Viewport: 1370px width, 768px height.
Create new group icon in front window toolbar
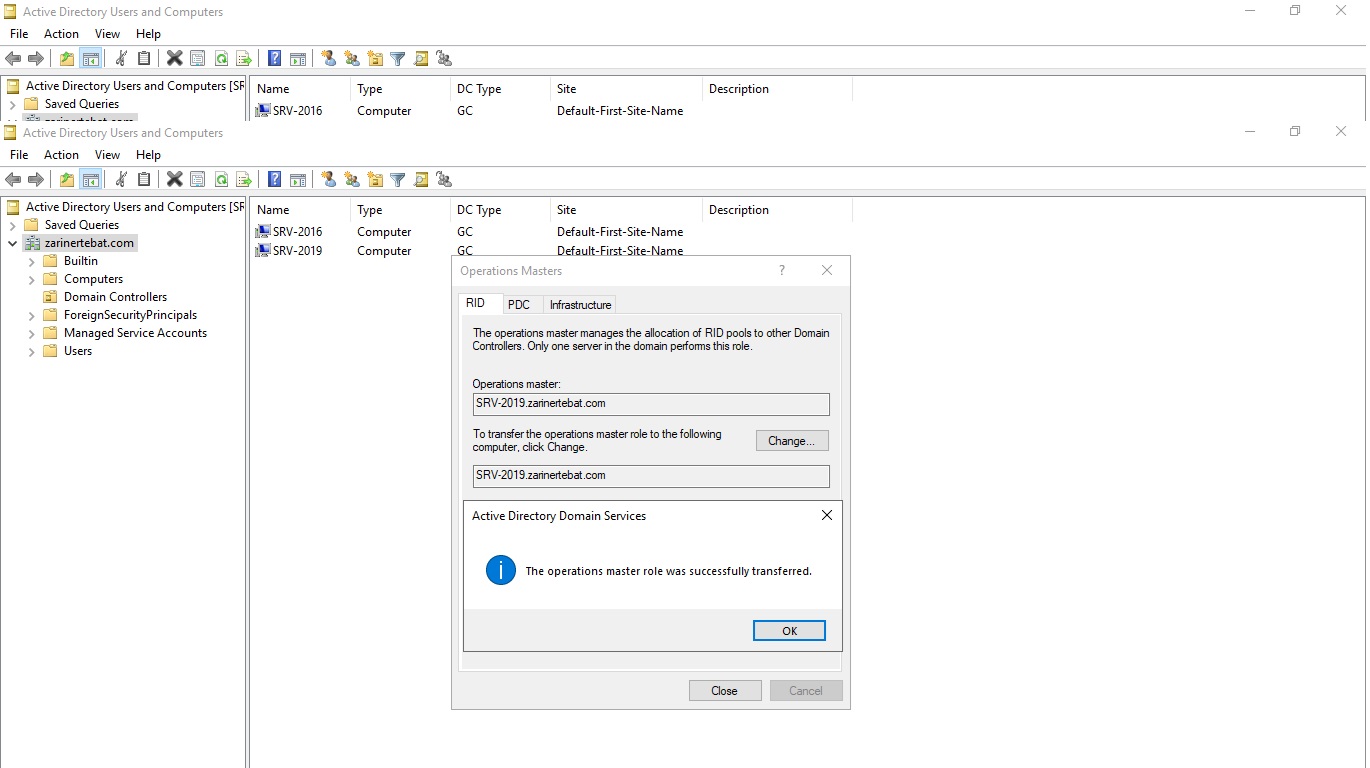pyautogui.click(x=352, y=180)
